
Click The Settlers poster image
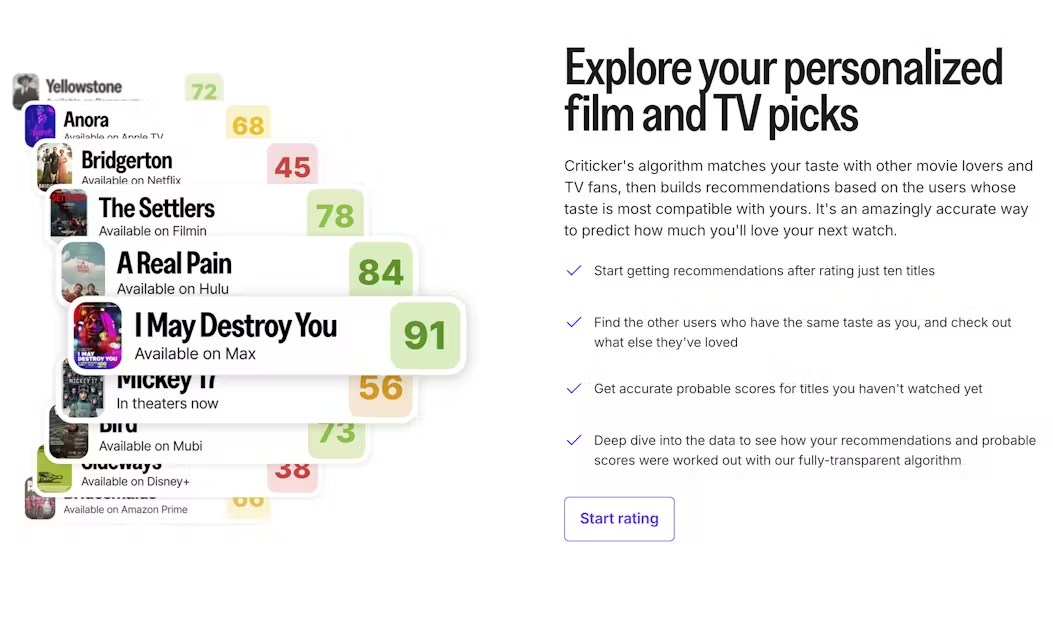point(68,212)
